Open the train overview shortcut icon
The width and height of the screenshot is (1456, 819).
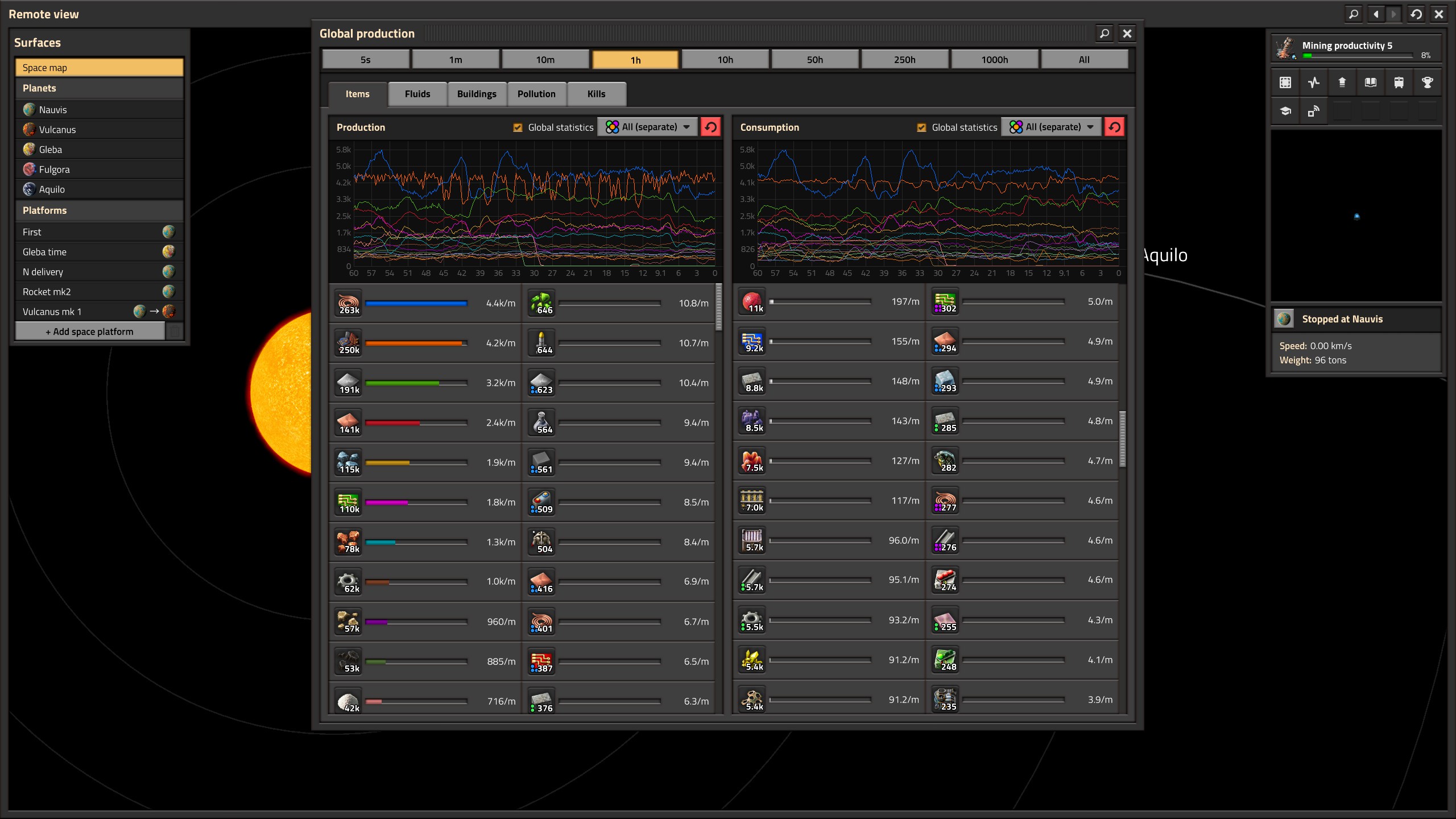[x=1399, y=82]
